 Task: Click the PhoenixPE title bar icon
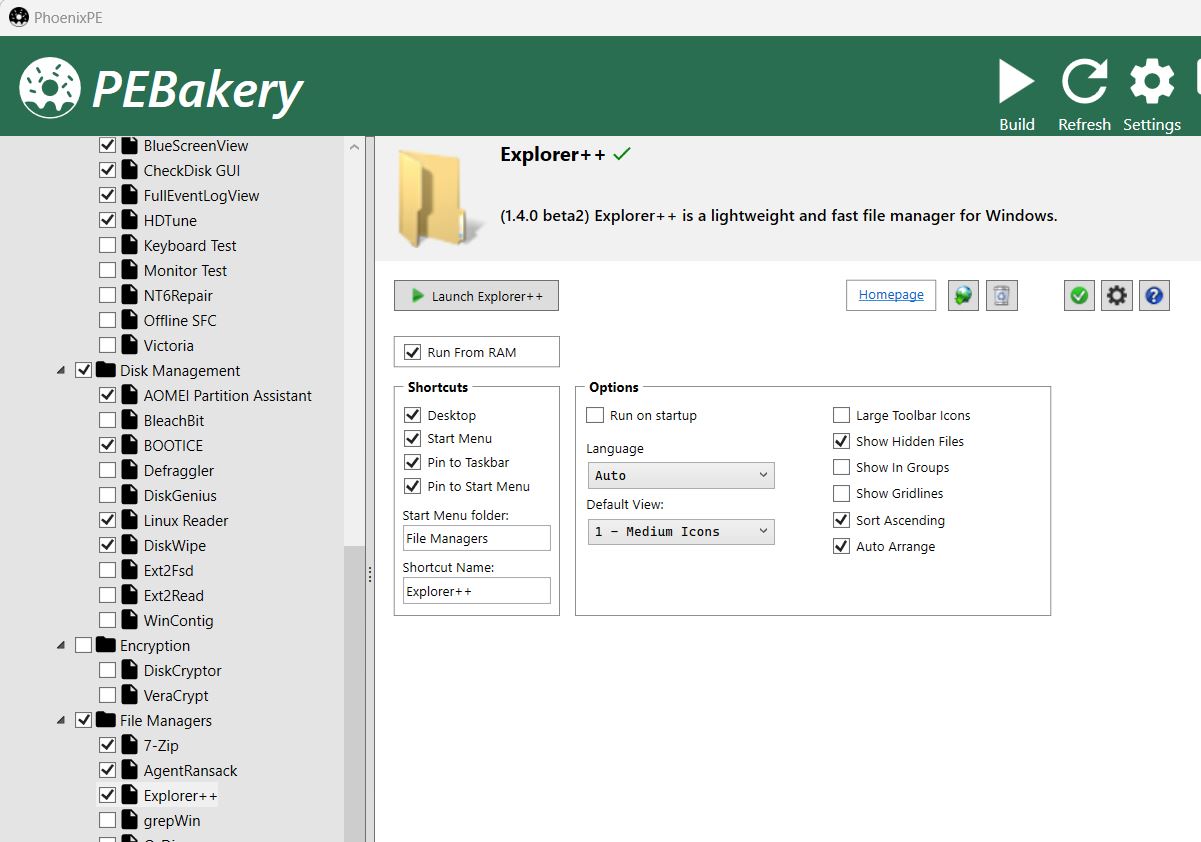[x=18, y=17]
